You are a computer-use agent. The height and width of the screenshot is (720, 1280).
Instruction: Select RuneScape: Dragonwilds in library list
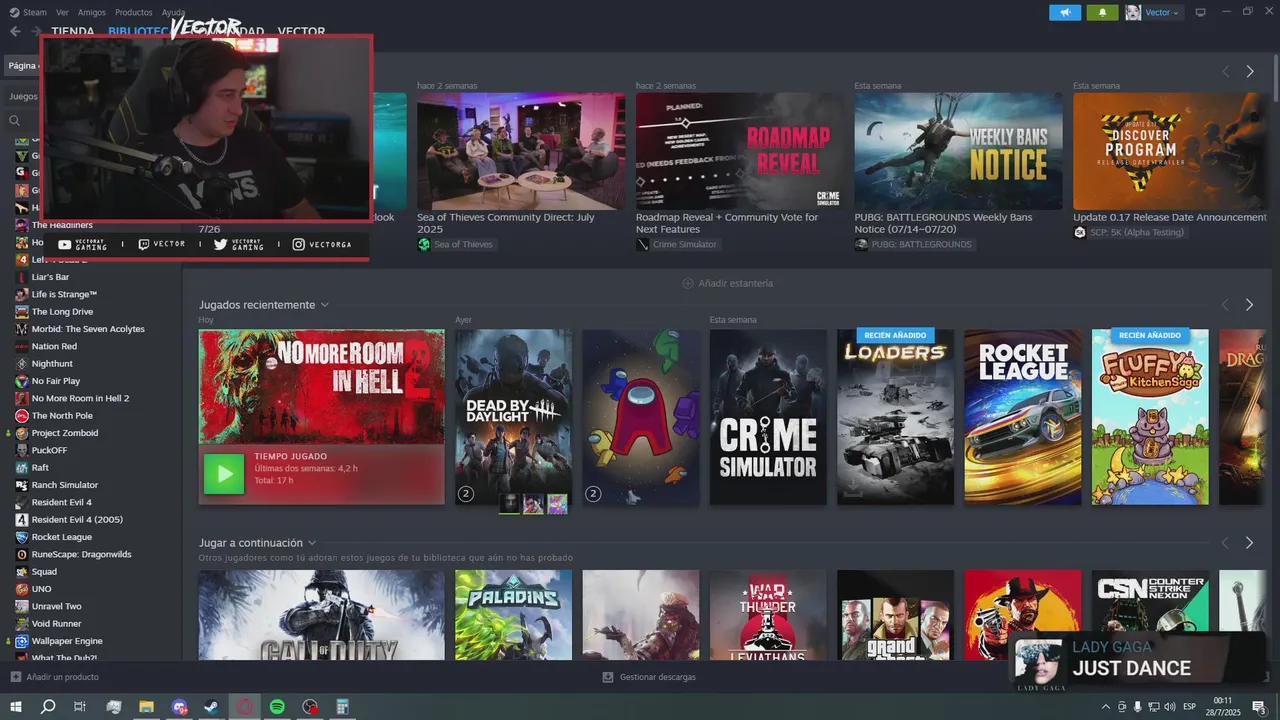(81, 554)
